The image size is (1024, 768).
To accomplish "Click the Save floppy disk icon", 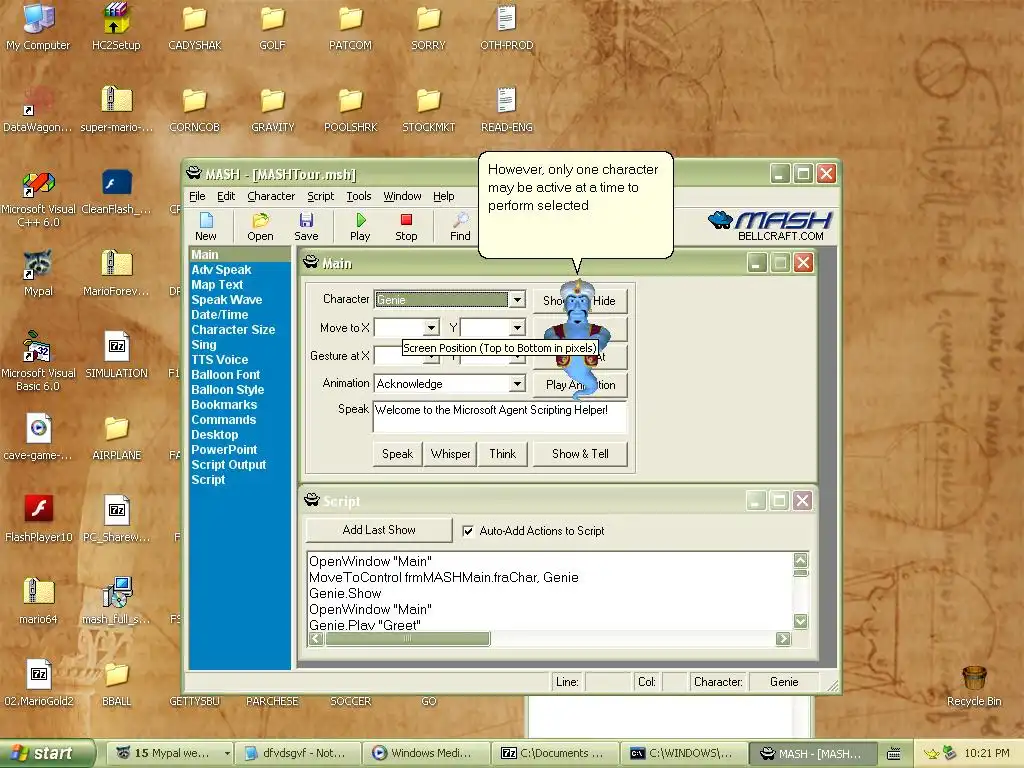I will tap(306, 220).
